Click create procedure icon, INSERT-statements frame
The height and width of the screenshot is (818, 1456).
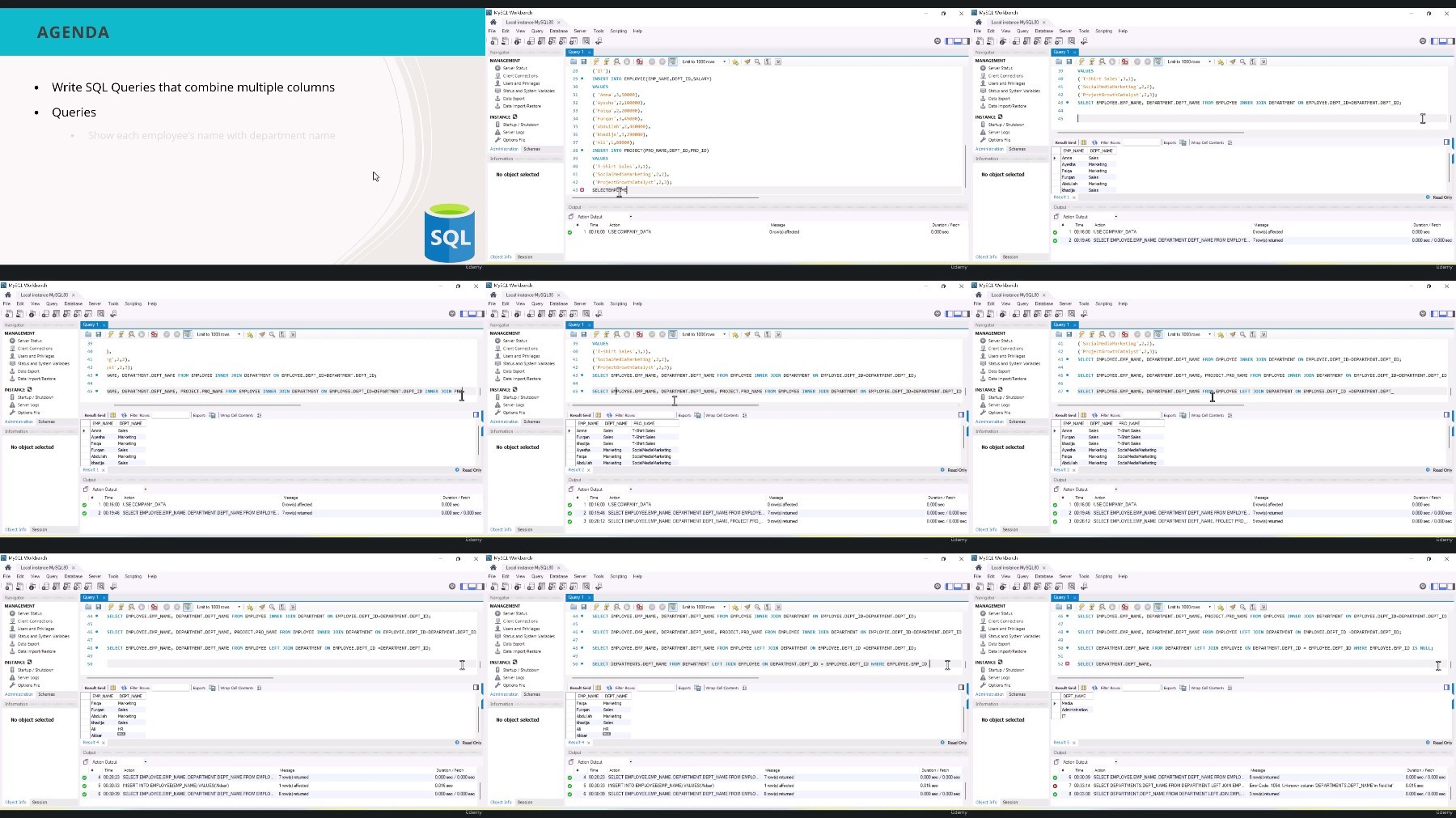click(x=562, y=41)
